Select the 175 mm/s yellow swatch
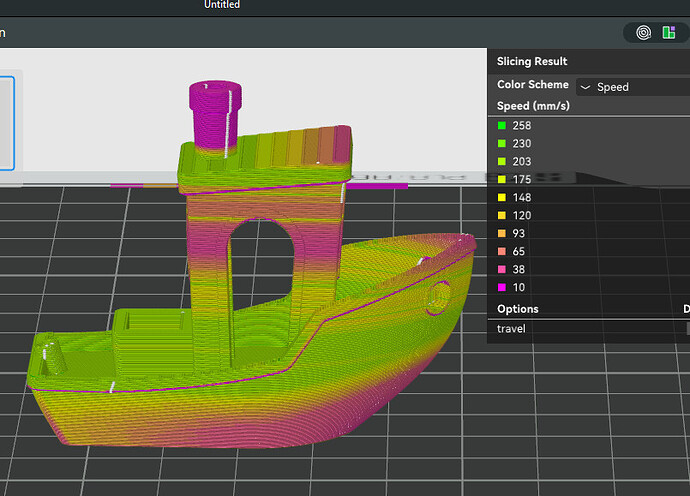The width and height of the screenshot is (690, 496). pyautogui.click(x=502, y=180)
